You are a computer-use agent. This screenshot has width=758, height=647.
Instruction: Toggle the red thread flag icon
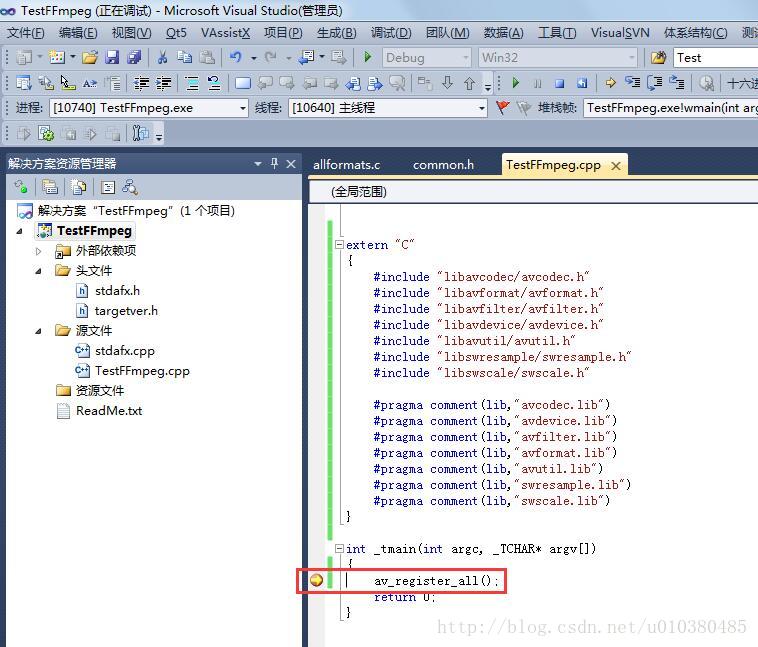point(503,107)
